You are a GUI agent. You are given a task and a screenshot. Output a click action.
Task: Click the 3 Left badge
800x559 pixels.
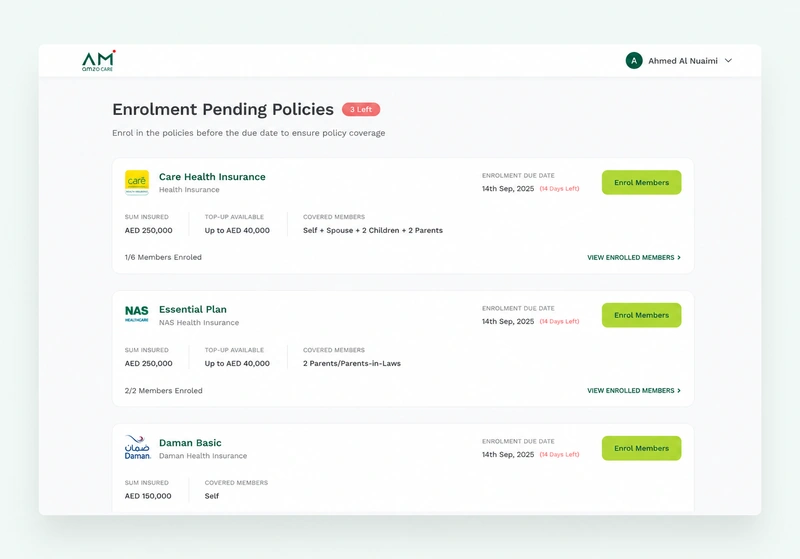coord(361,109)
